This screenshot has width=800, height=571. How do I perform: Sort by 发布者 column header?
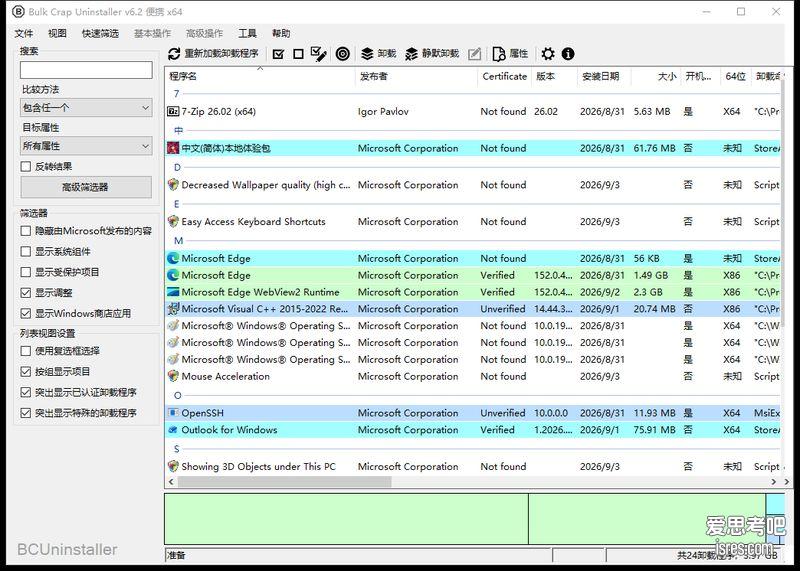[416, 77]
